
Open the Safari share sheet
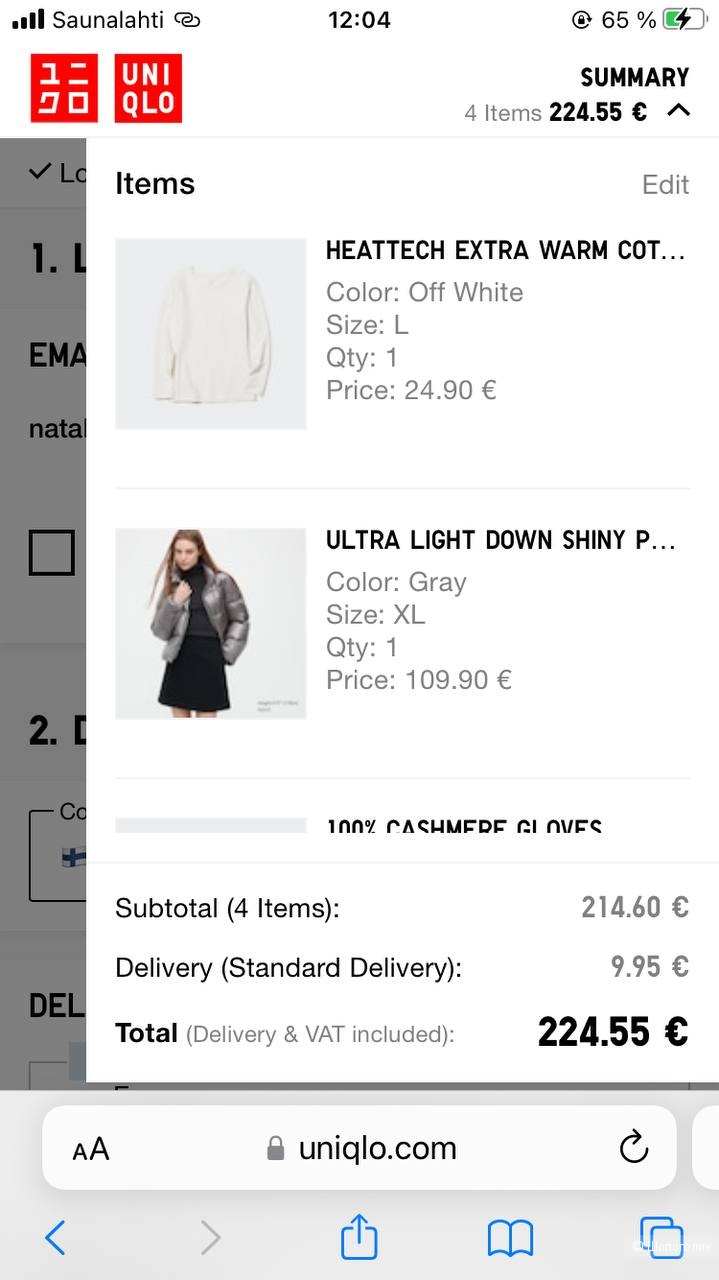pyautogui.click(x=358, y=1237)
